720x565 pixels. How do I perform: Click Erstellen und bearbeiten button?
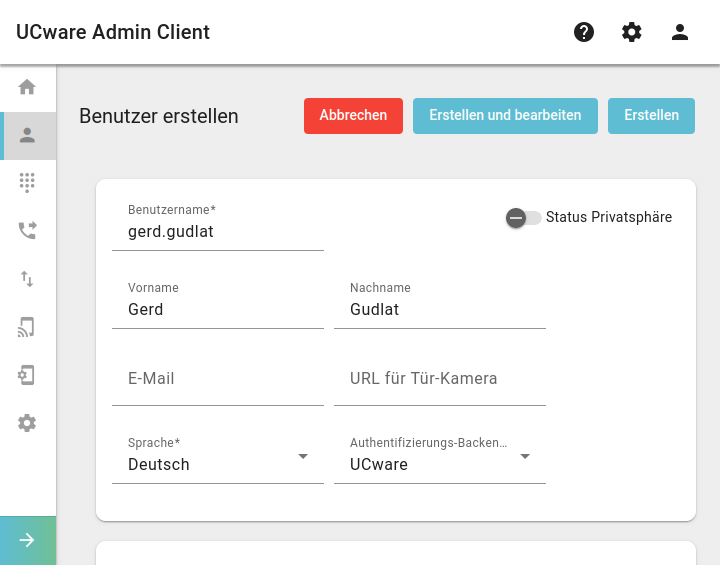(x=505, y=116)
